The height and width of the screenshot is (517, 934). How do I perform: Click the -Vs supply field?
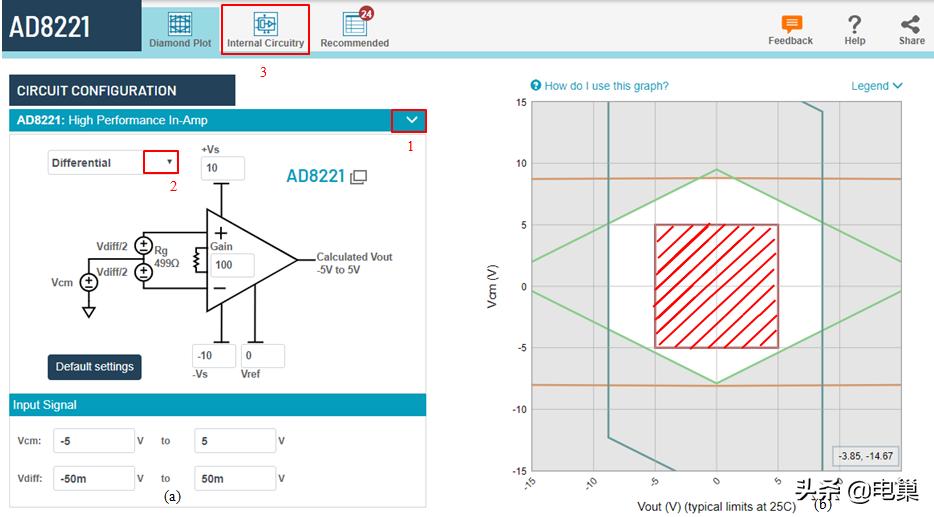(x=214, y=356)
